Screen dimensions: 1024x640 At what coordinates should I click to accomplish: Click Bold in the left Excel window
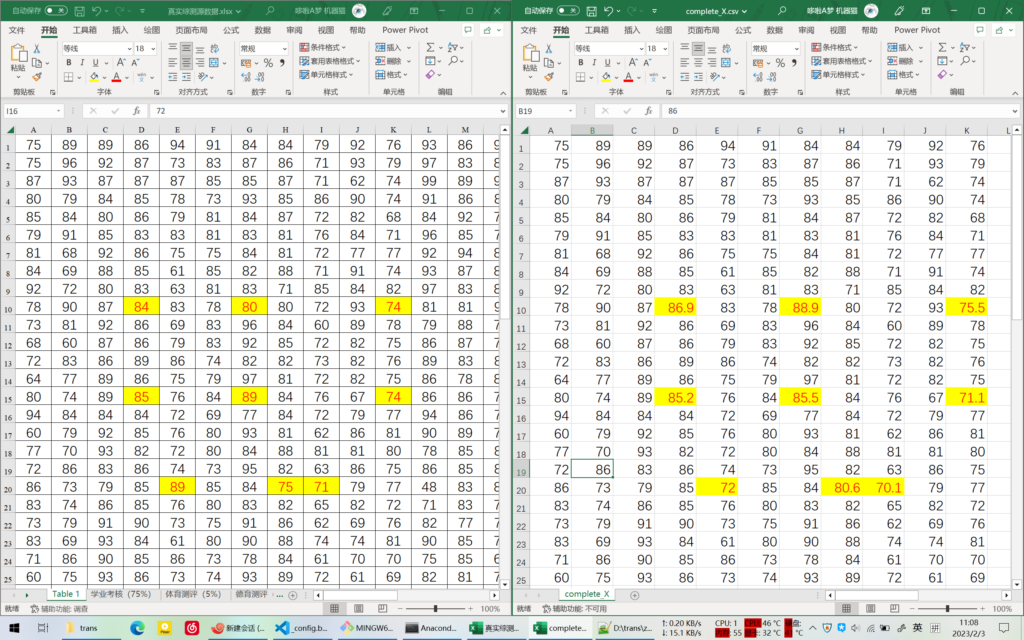point(69,62)
